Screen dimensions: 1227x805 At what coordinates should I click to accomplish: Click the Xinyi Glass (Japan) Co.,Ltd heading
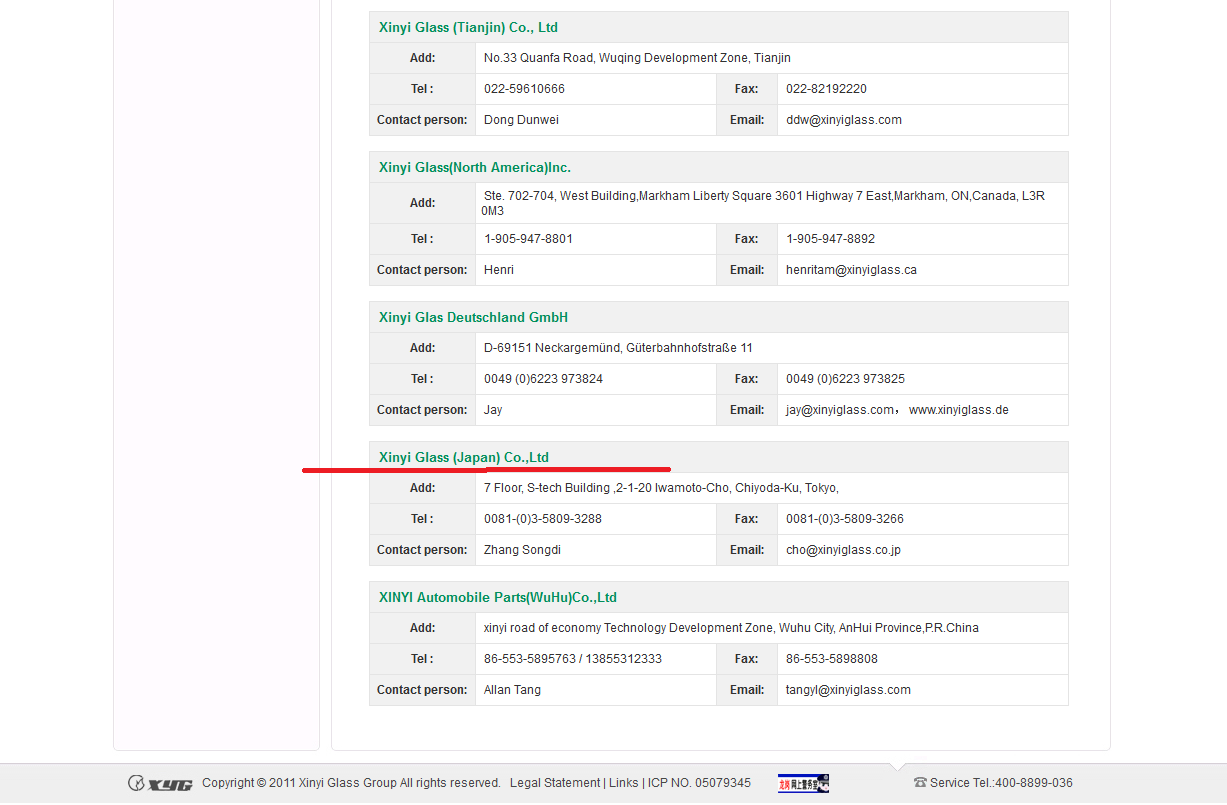coord(464,457)
